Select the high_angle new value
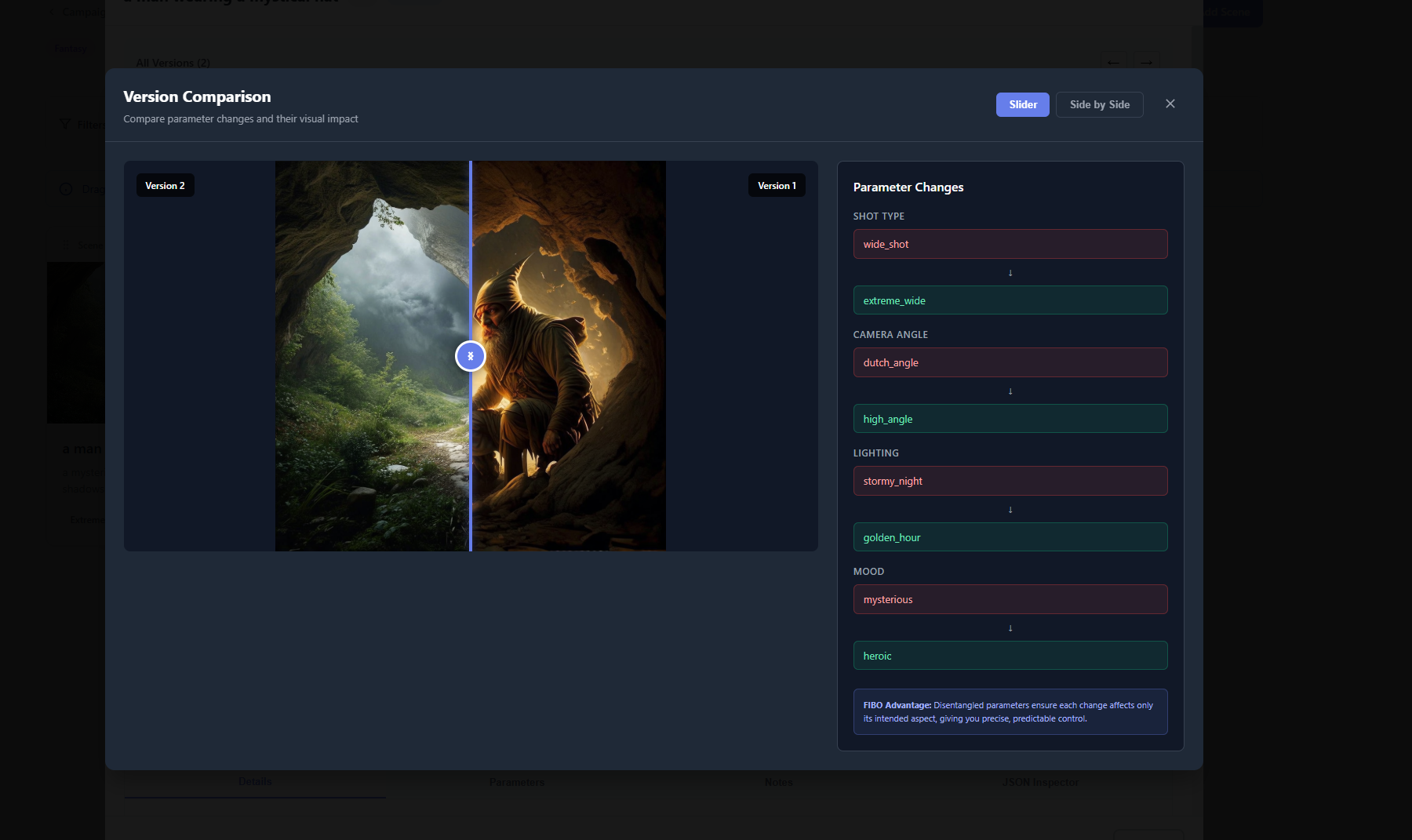 1010,419
